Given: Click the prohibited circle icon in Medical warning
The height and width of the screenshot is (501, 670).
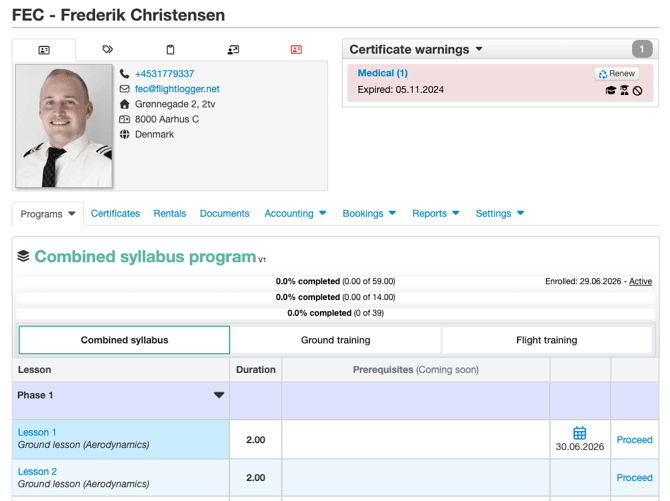Looking at the screenshot, I should (x=638, y=91).
